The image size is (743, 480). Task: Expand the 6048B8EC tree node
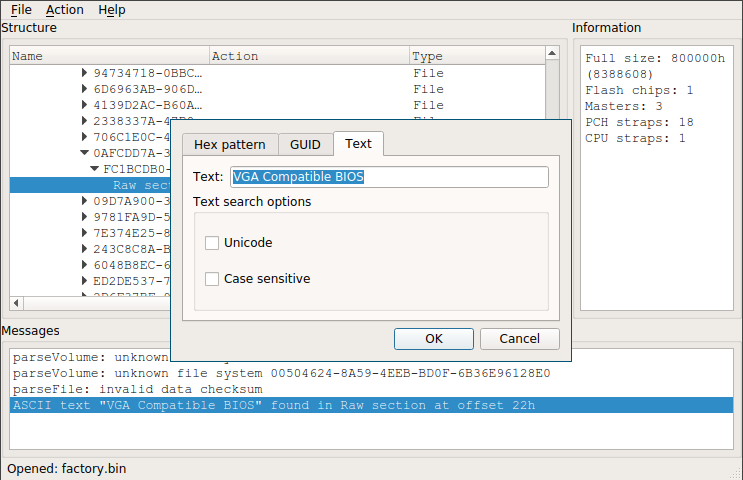(84, 265)
